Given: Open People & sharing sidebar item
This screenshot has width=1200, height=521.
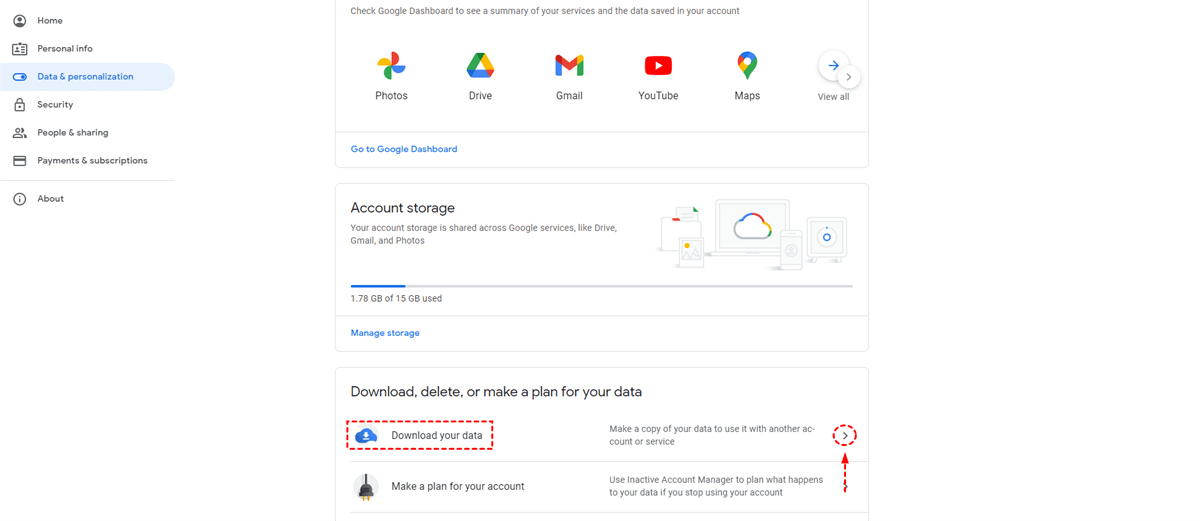Looking at the screenshot, I should [72, 132].
